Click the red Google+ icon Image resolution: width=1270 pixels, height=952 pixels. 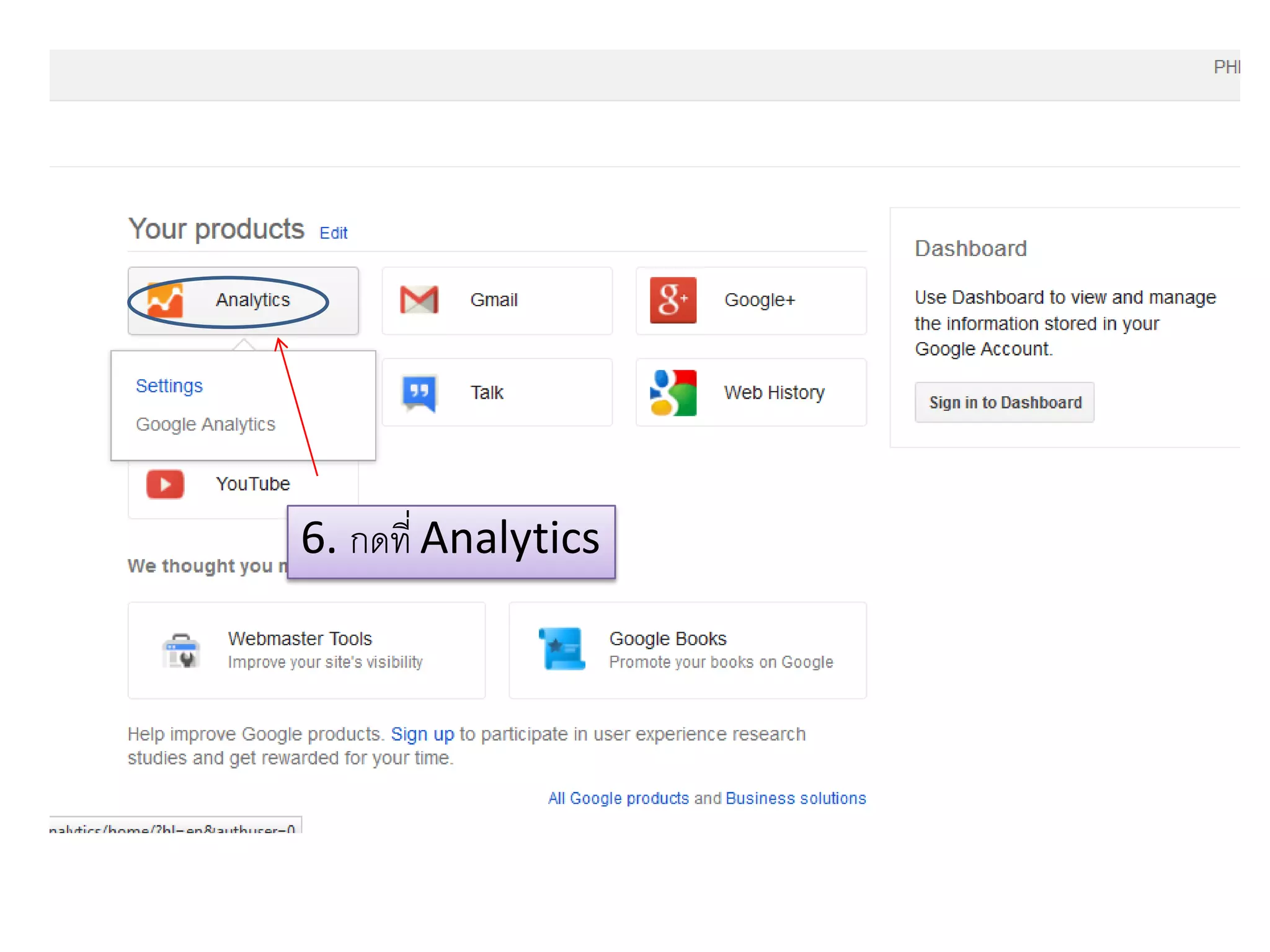[673, 300]
